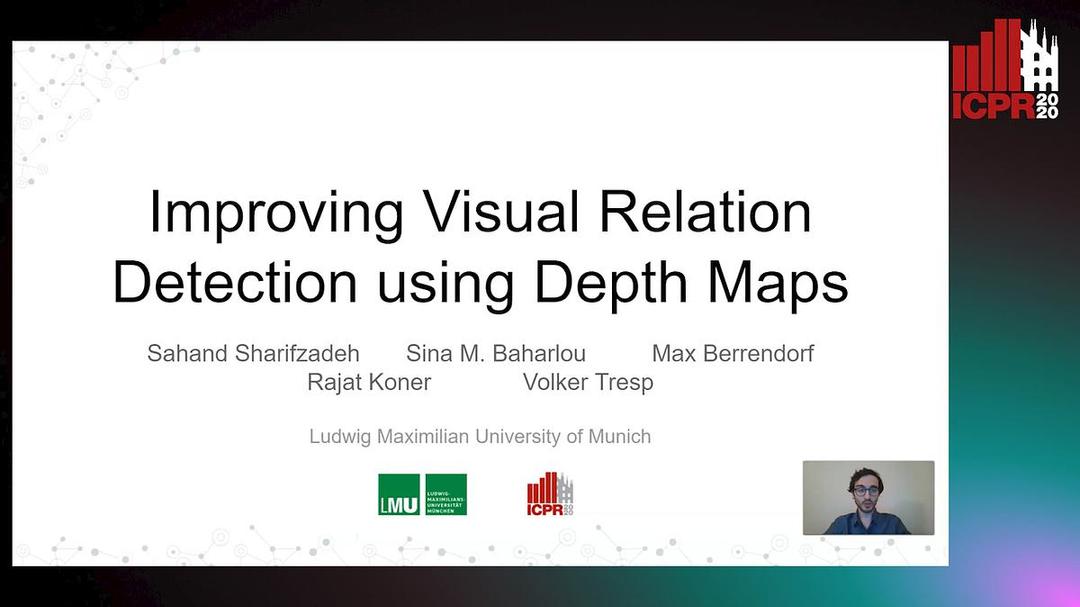Select the LMU green university logo

pyautogui.click(x=422, y=495)
